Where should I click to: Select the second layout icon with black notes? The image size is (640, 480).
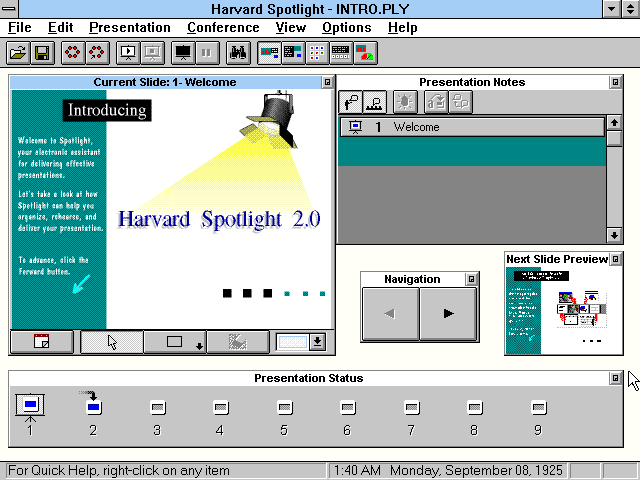coord(293,53)
